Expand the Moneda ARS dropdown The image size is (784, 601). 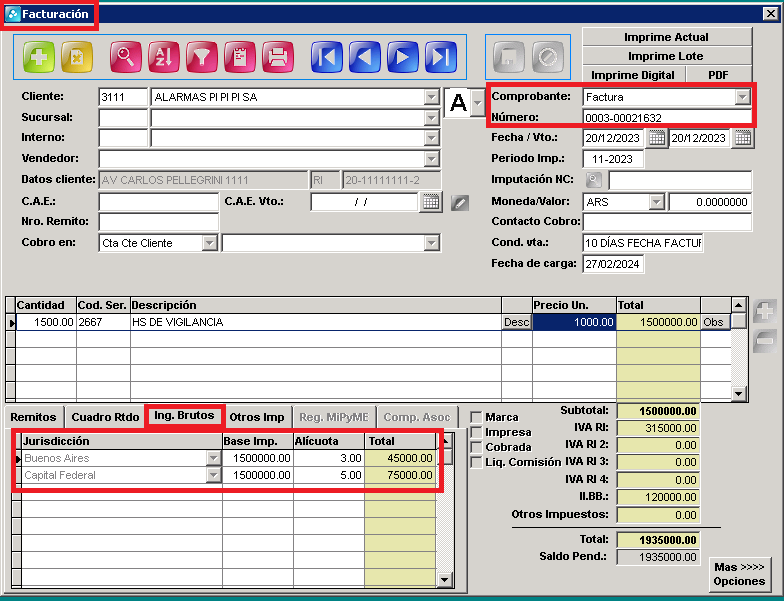coord(656,202)
